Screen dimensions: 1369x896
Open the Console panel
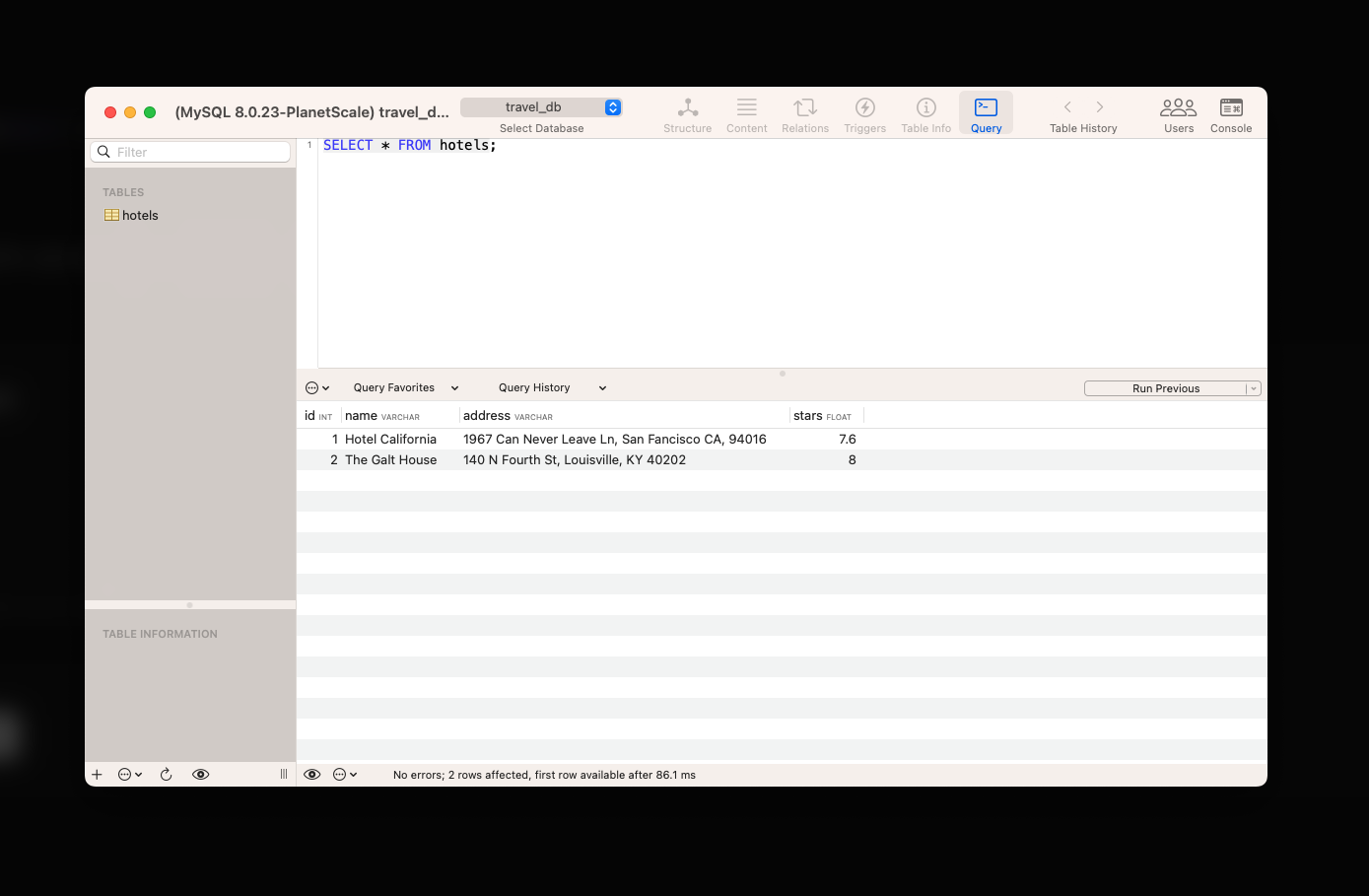pos(1230,112)
